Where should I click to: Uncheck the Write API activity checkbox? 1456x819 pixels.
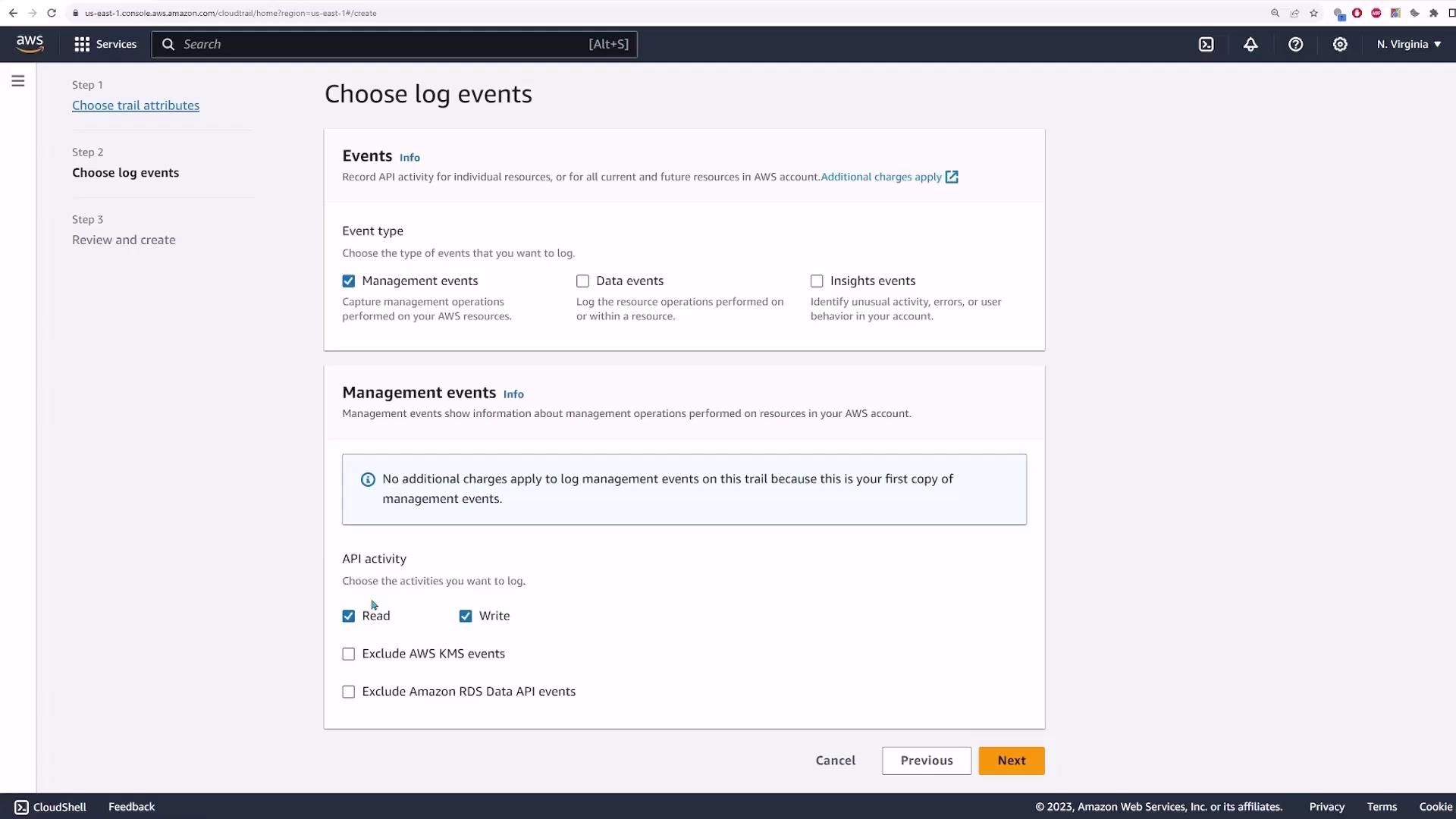466,616
